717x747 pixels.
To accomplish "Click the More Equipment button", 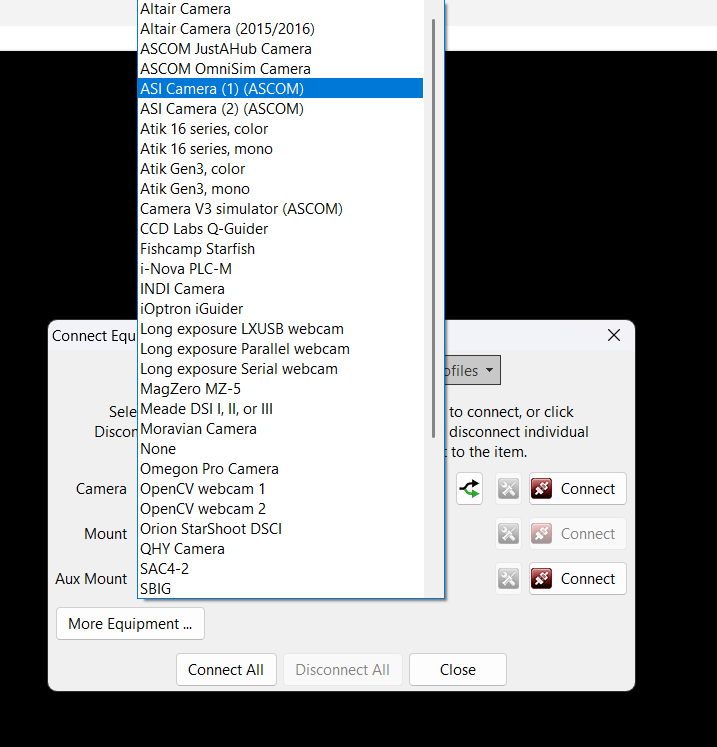I will [x=130, y=623].
